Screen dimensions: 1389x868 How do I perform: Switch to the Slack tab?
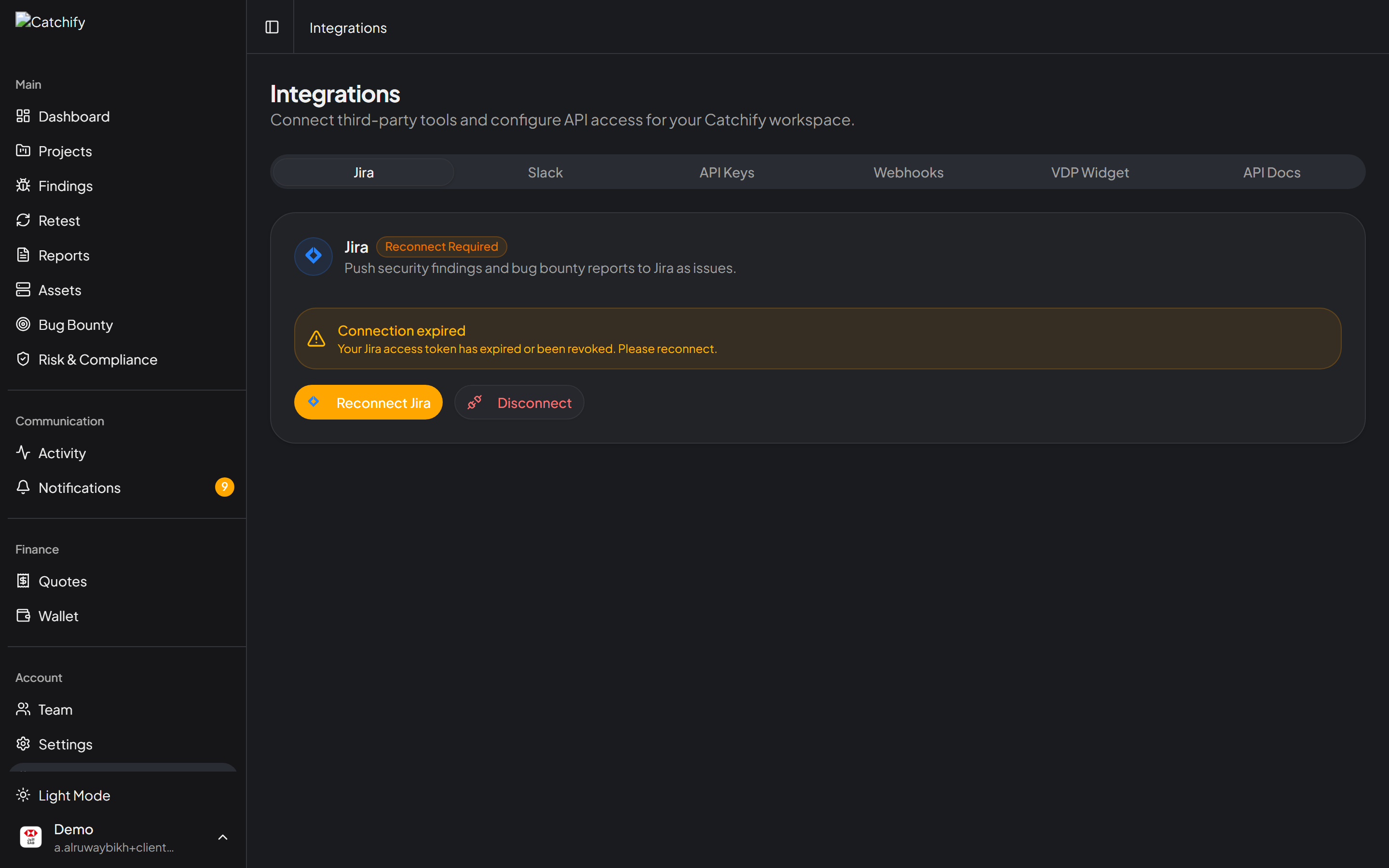pyautogui.click(x=545, y=172)
